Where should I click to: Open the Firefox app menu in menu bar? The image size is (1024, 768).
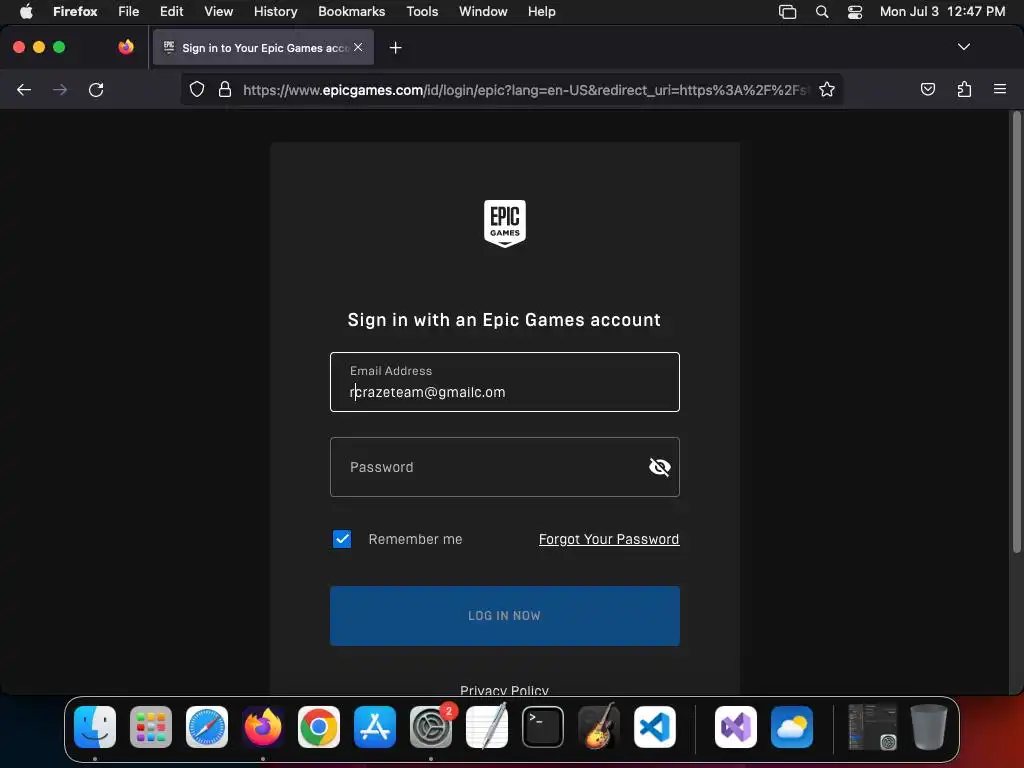[75, 11]
